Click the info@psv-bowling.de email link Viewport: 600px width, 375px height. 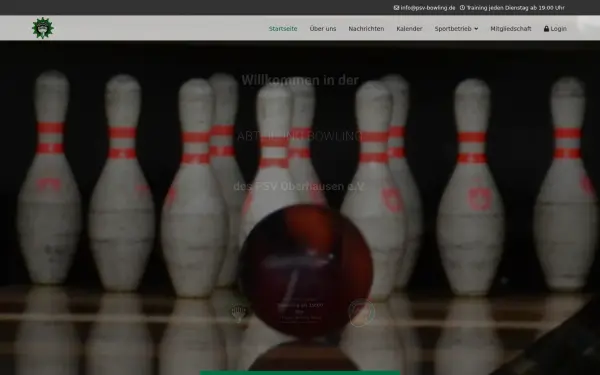coord(428,8)
